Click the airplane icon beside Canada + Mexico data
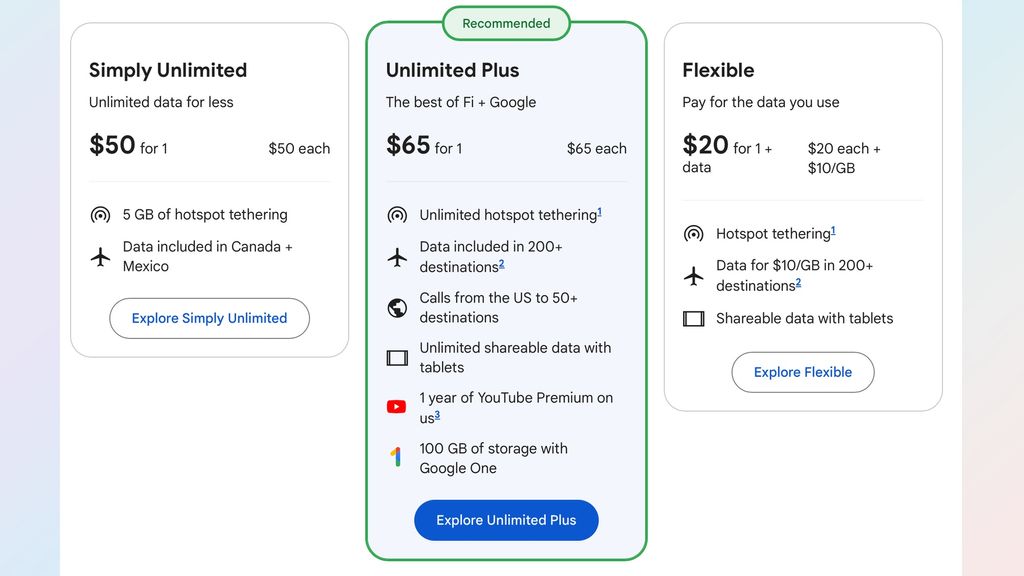 coord(100,257)
